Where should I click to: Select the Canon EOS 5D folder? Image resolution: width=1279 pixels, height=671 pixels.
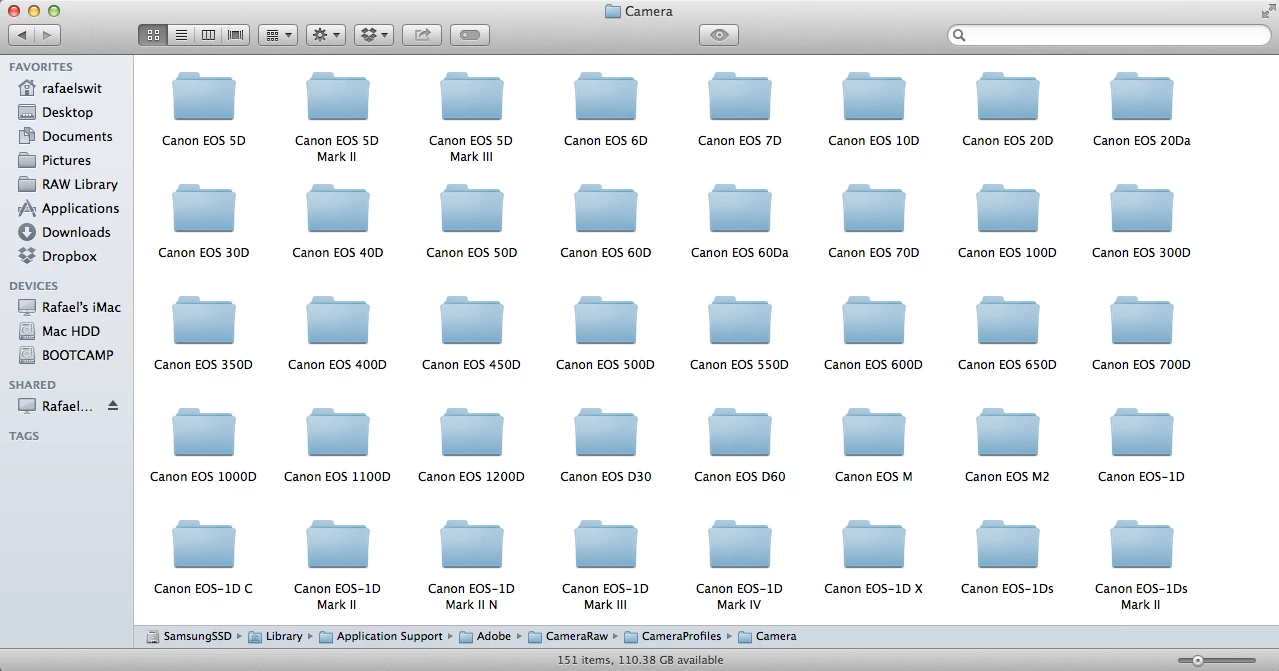[x=203, y=97]
